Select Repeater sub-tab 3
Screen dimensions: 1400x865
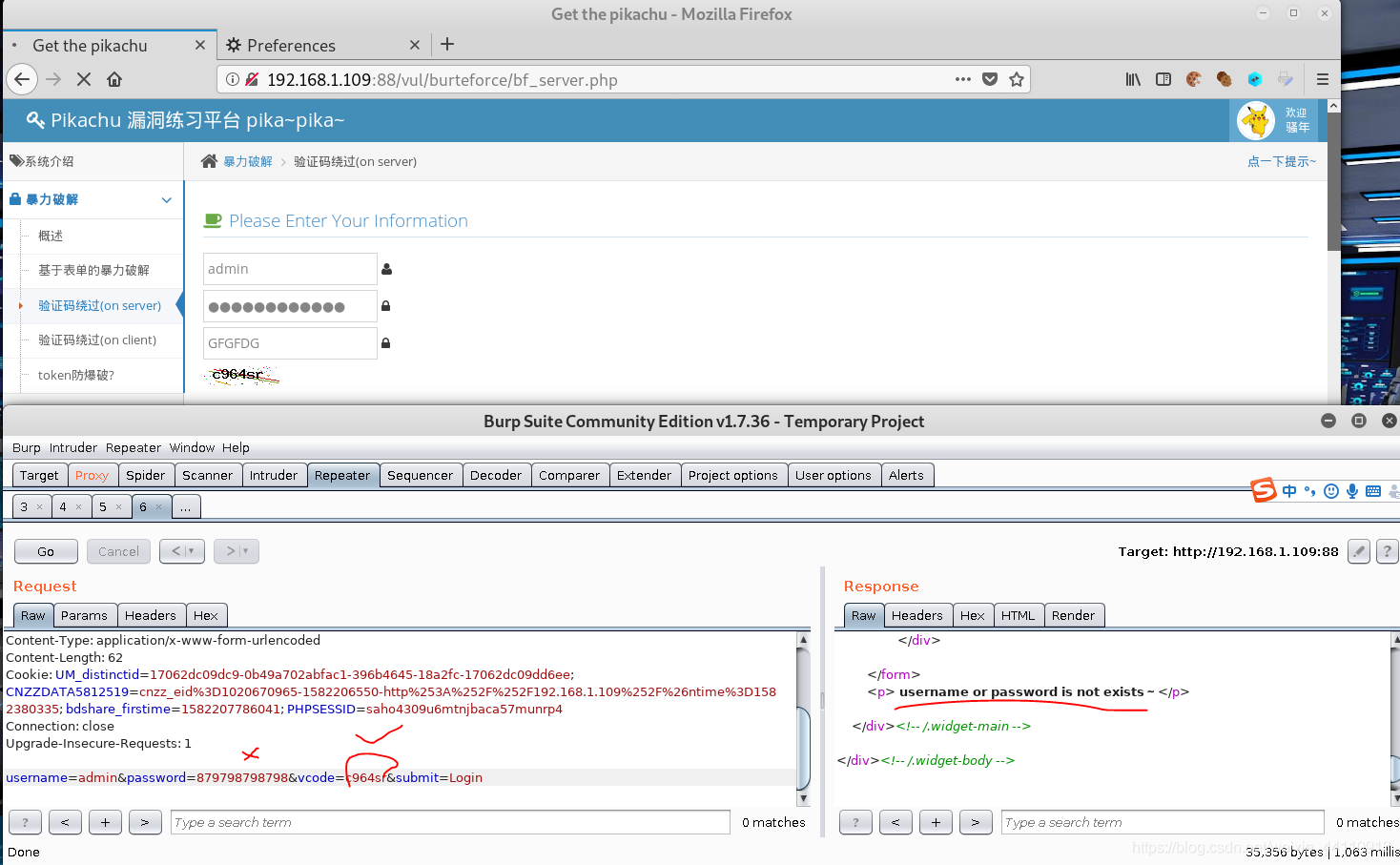coord(24,506)
